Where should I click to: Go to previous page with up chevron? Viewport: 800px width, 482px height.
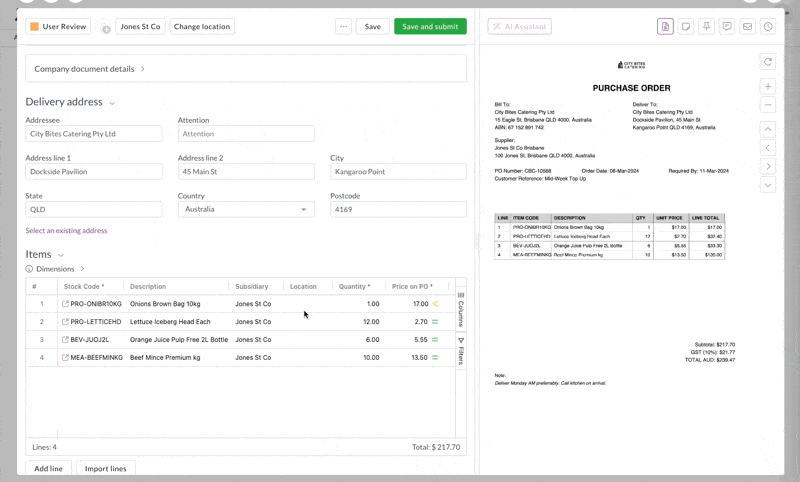pos(768,130)
